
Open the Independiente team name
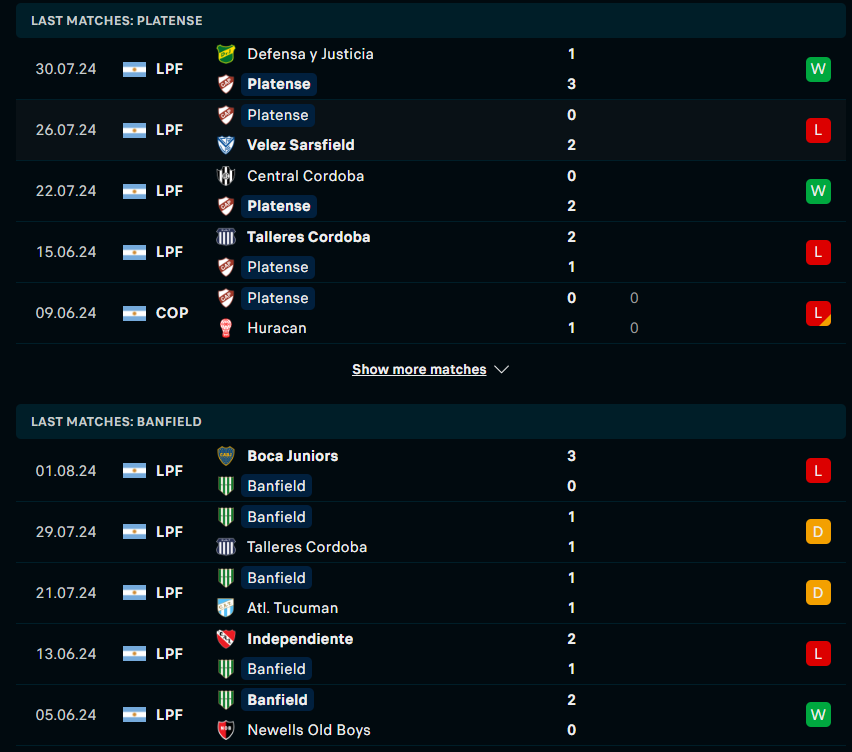coord(300,639)
